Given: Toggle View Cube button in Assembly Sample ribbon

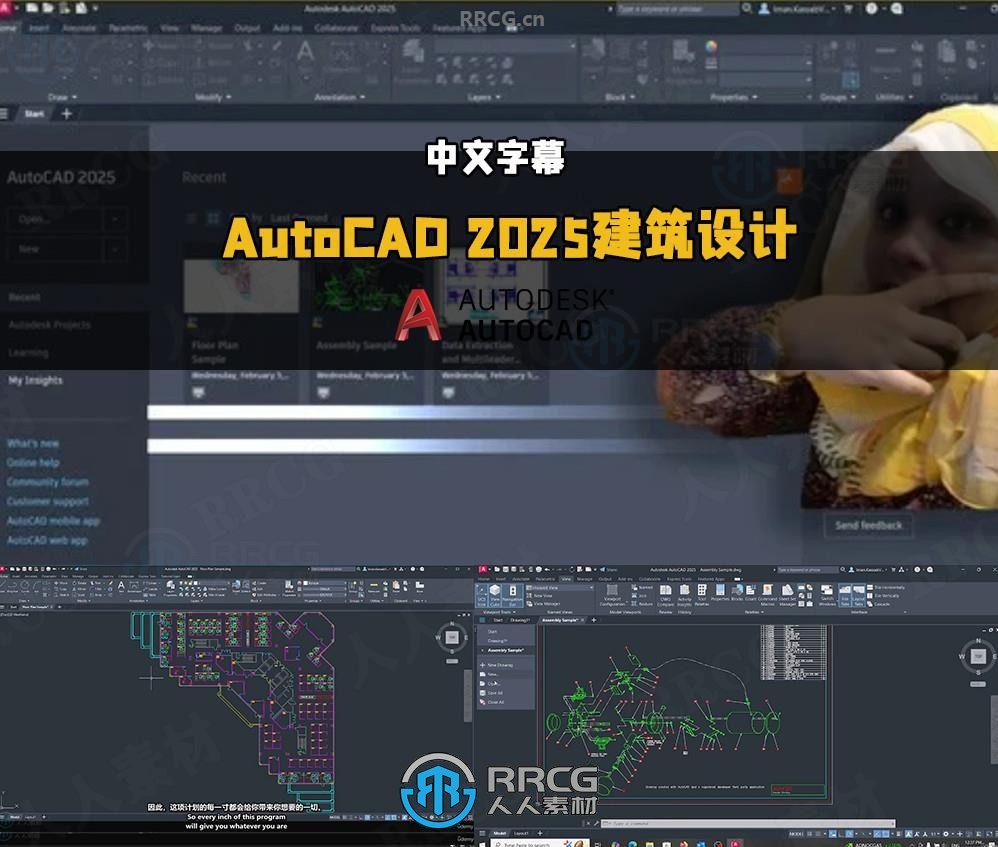Looking at the screenshot, I should click(495, 596).
